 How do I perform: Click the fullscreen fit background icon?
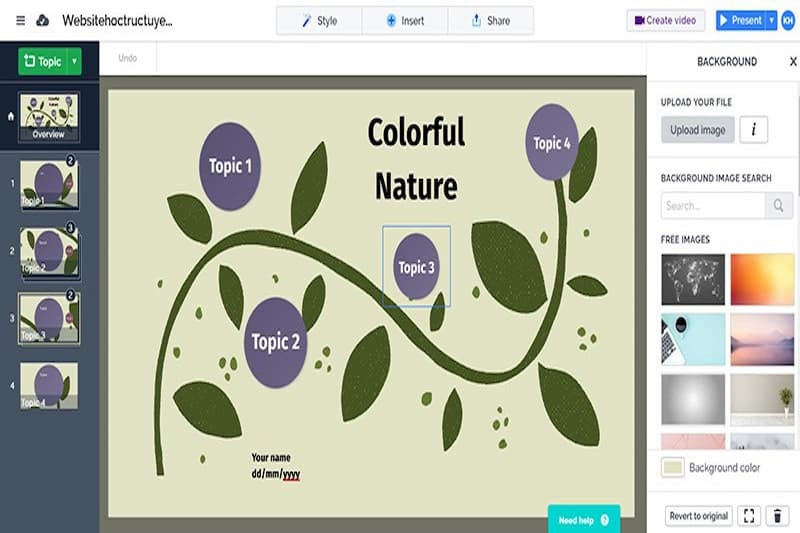749,516
